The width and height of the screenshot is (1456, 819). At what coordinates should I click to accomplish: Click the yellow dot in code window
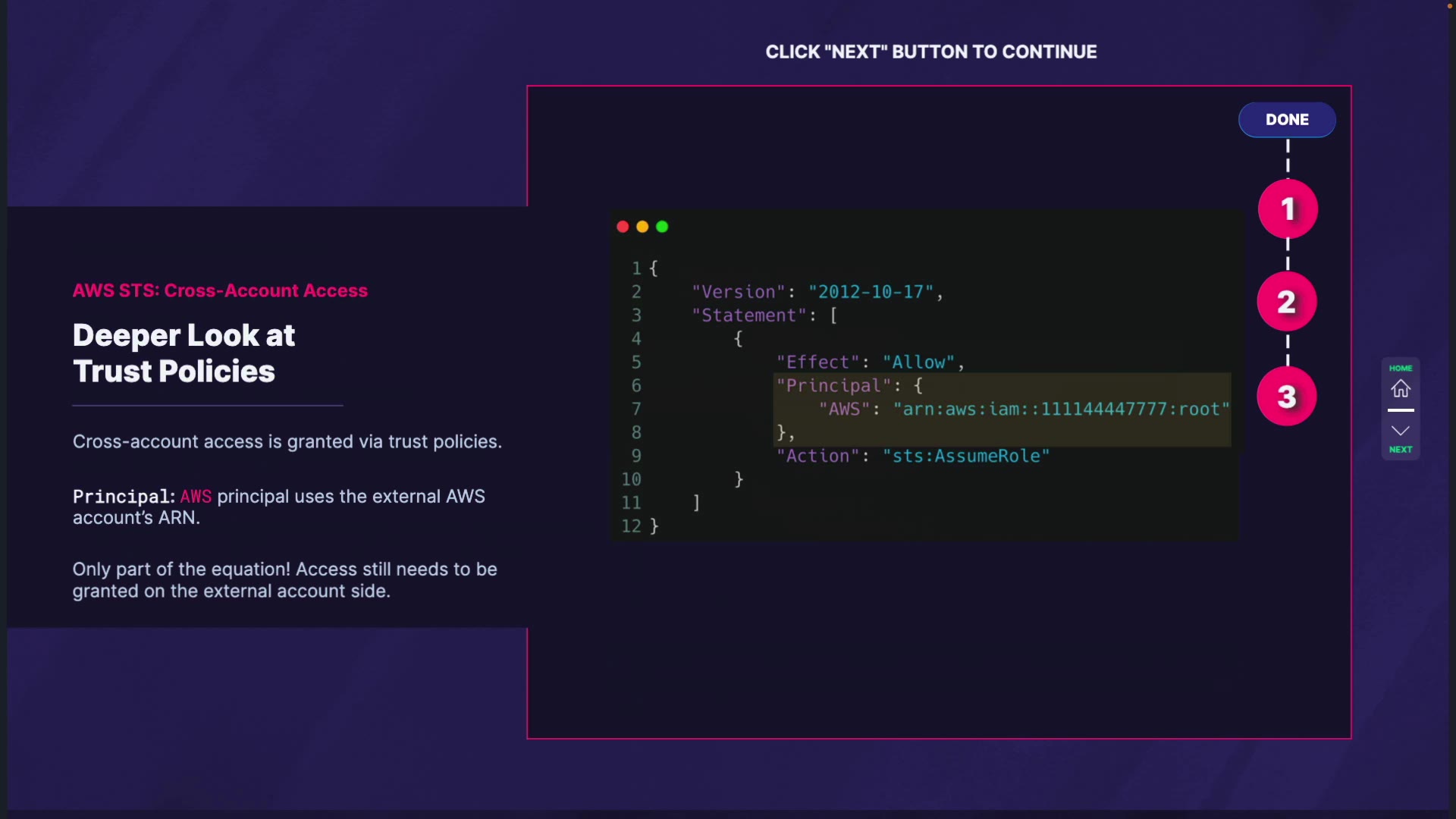click(x=642, y=227)
